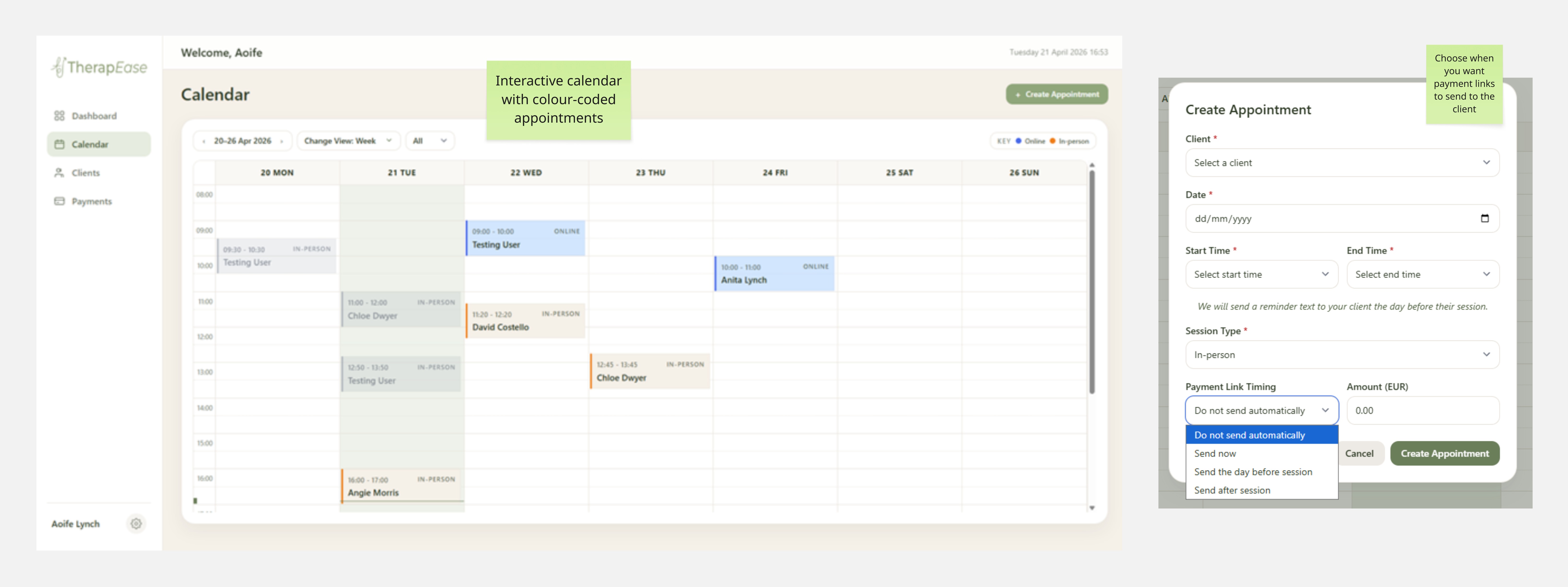Viewport: 1568px width, 587px height.
Task: Click Aoife Lynch profile name
Action: [x=76, y=524]
